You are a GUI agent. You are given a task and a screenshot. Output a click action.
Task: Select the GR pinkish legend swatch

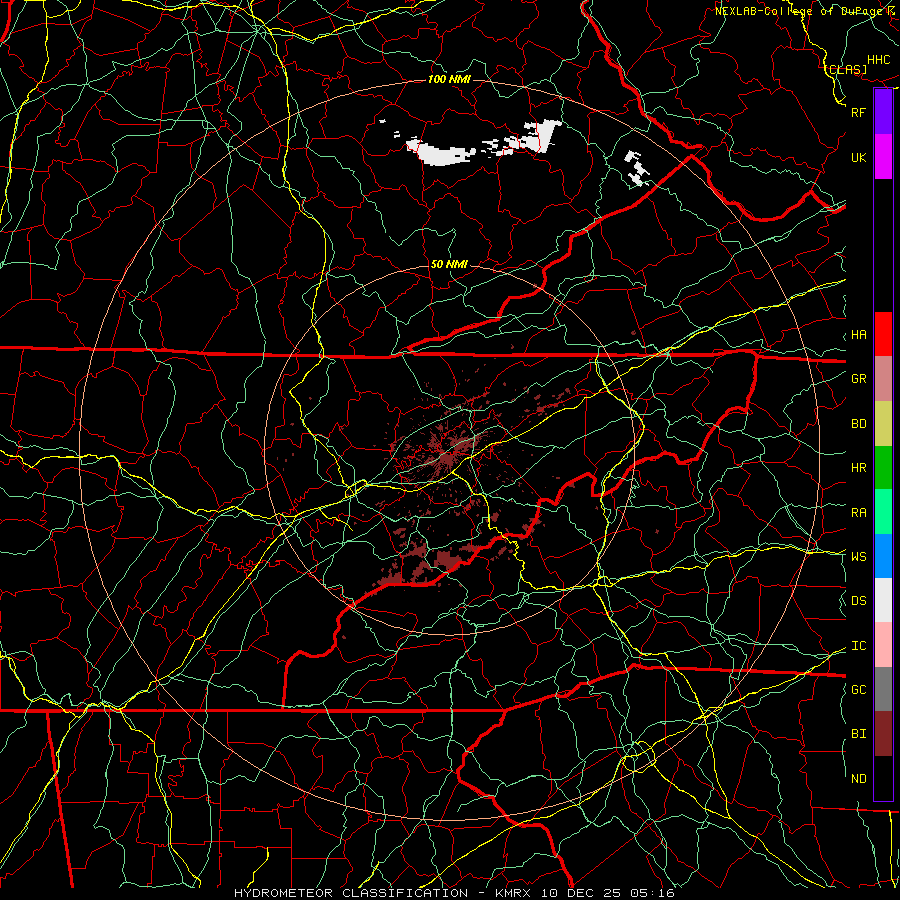click(883, 378)
